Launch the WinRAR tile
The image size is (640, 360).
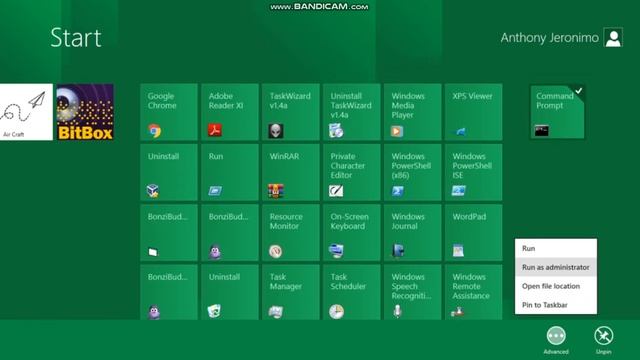coord(291,172)
